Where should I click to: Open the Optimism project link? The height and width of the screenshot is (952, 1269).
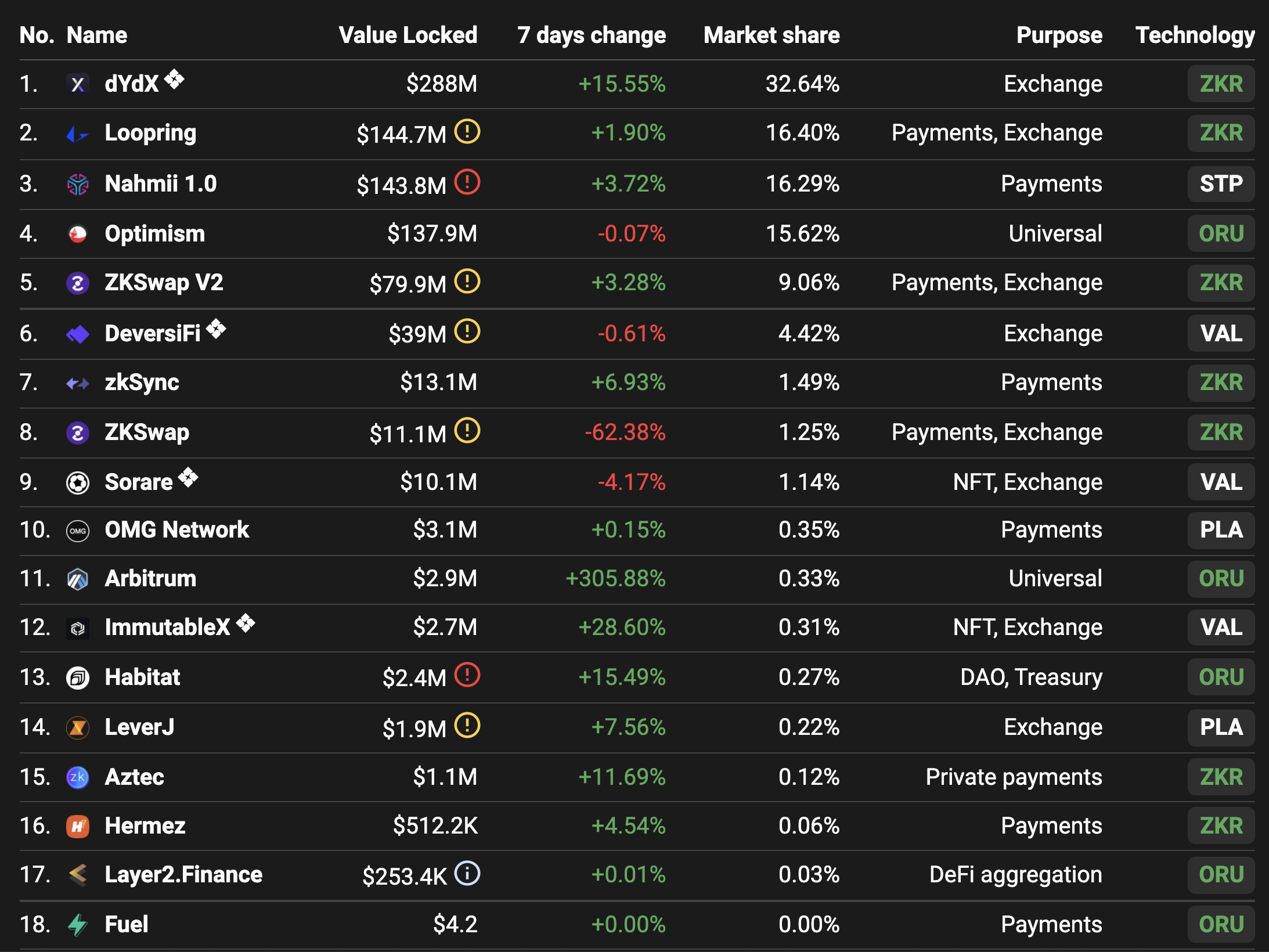click(155, 234)
